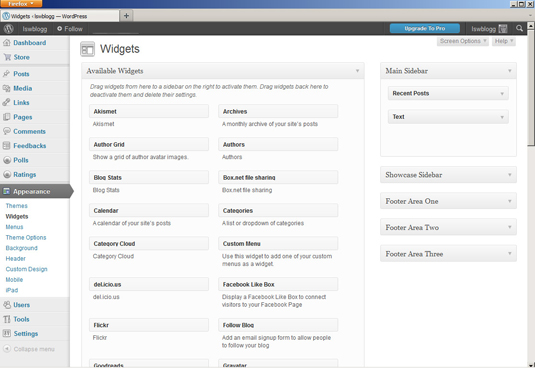Click the Ratings icon in sidebar
535x368 pixels.
(6, 174)
